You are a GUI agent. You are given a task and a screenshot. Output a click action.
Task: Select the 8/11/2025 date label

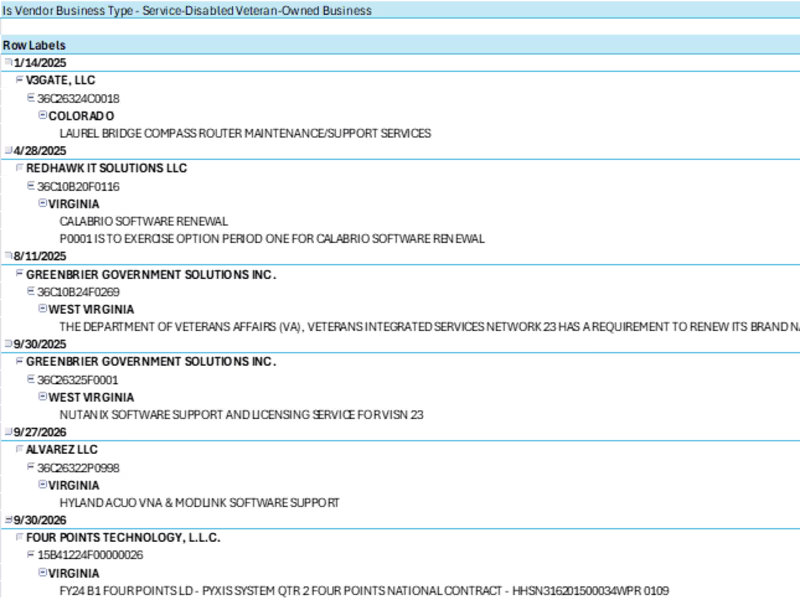click(x=40, y=256)
